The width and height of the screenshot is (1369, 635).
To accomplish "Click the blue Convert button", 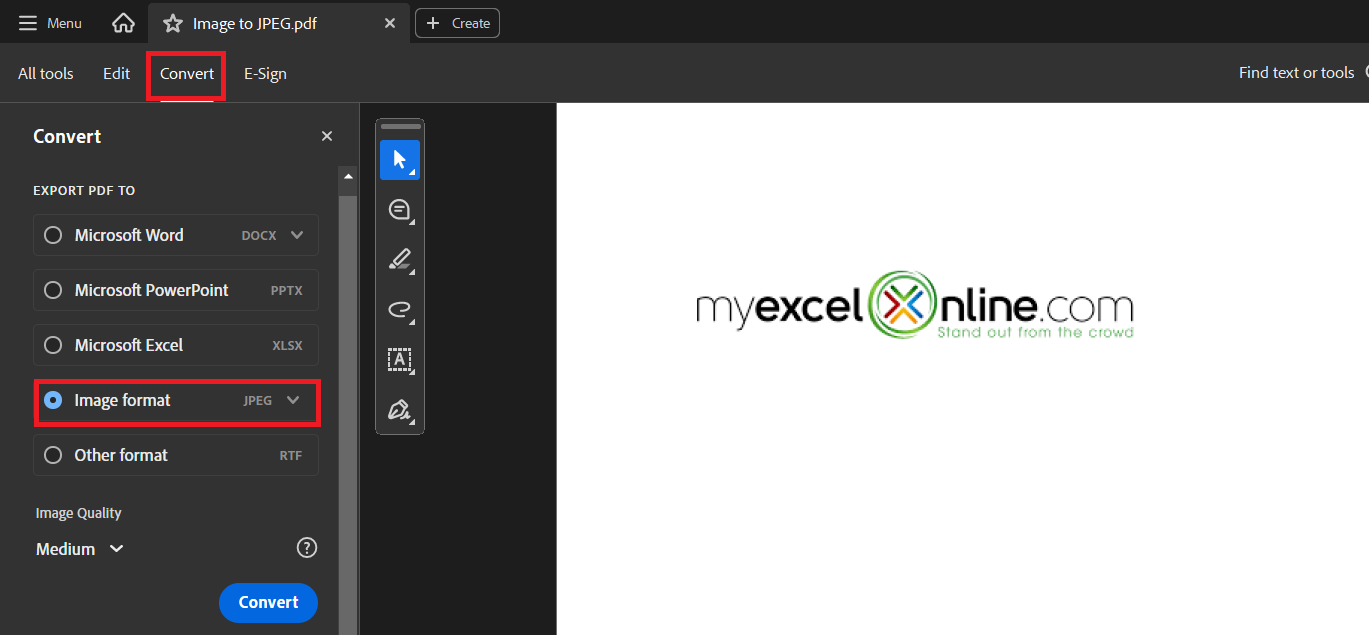I will click(268, 602).
